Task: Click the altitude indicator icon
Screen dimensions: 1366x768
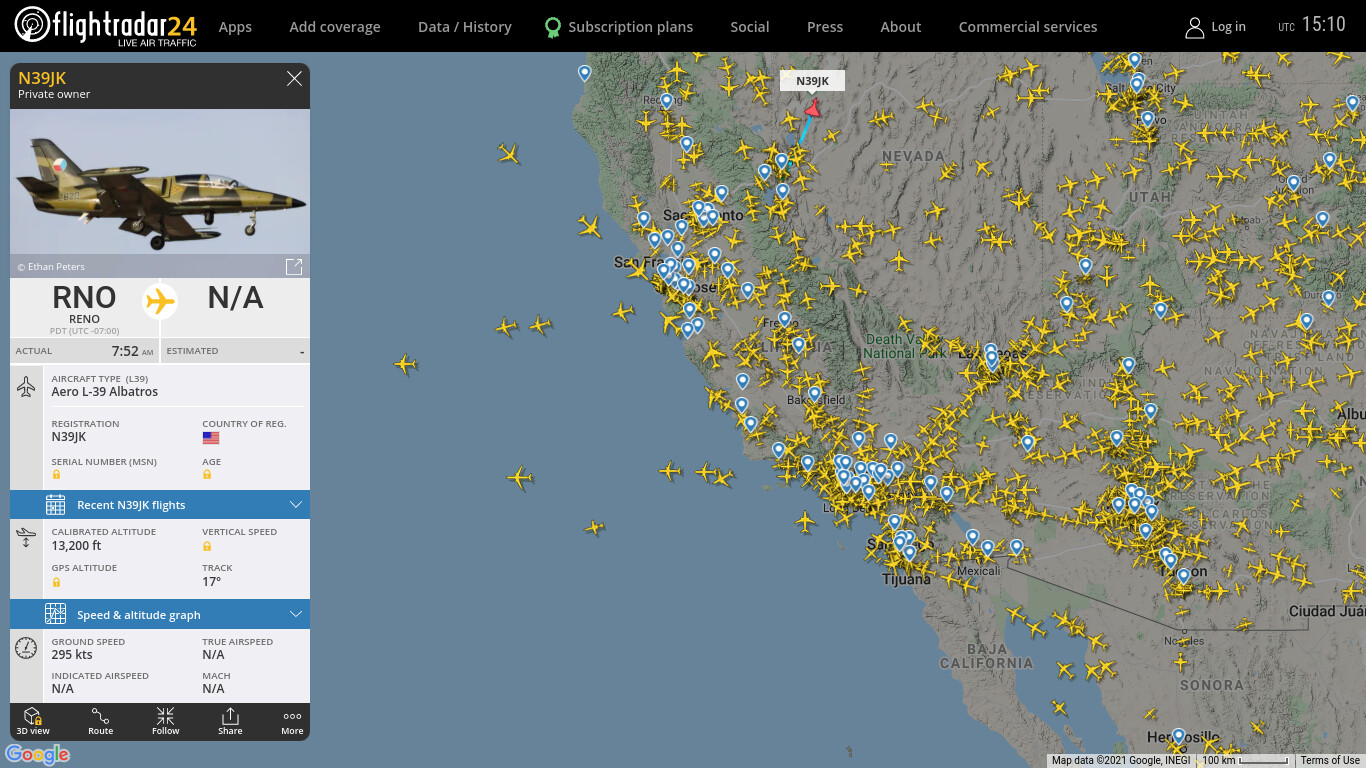Action: pos(26,538)
